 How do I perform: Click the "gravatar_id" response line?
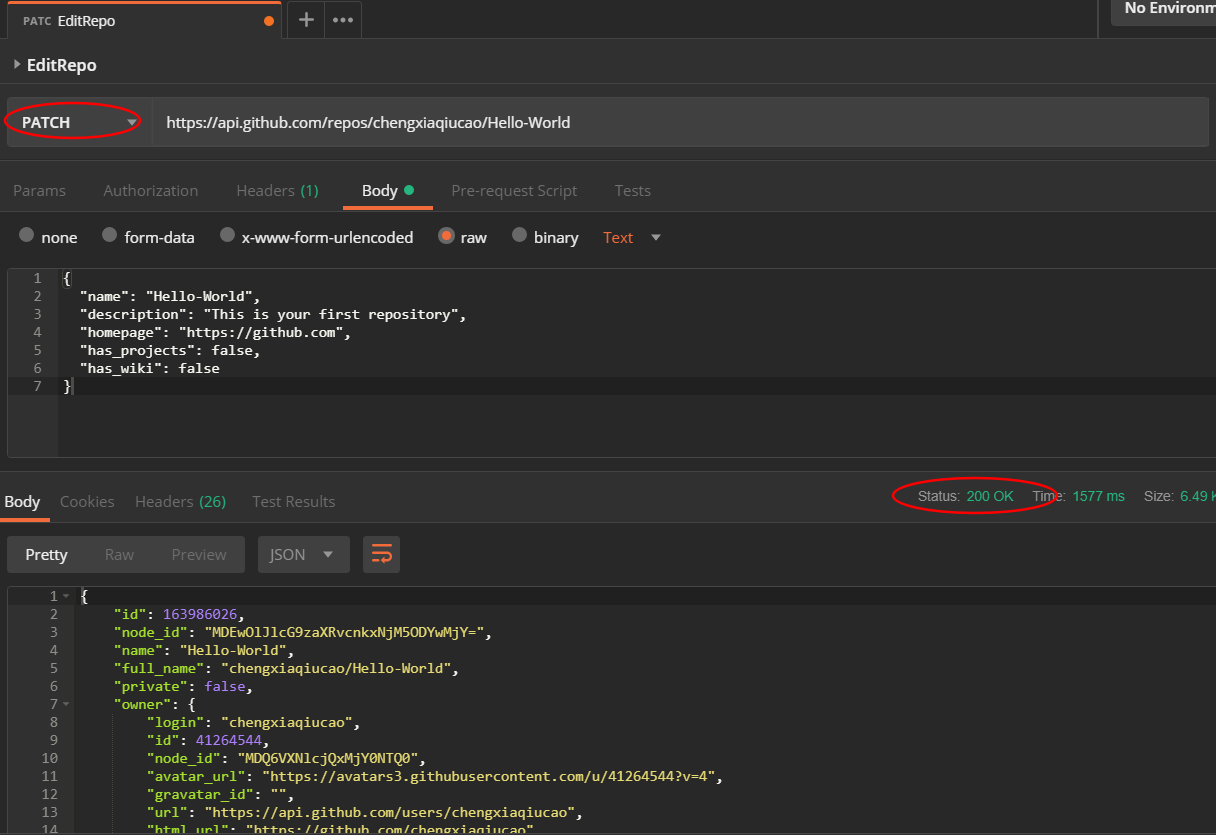[220, 794]
